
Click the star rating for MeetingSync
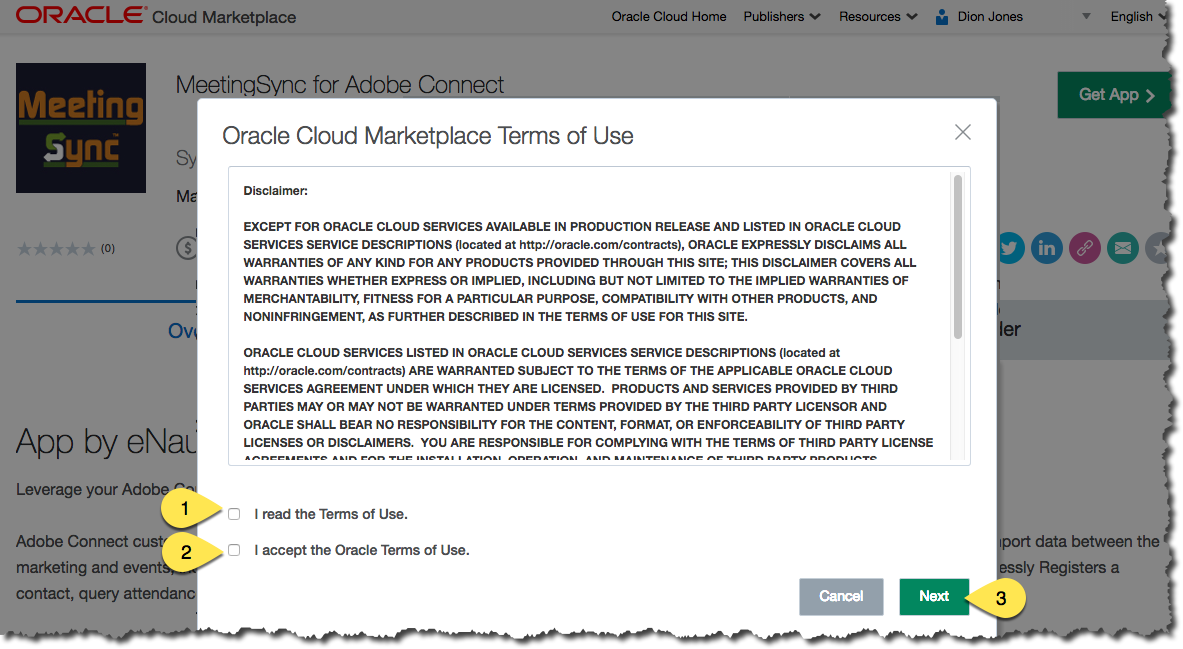[x=57, y=248]
